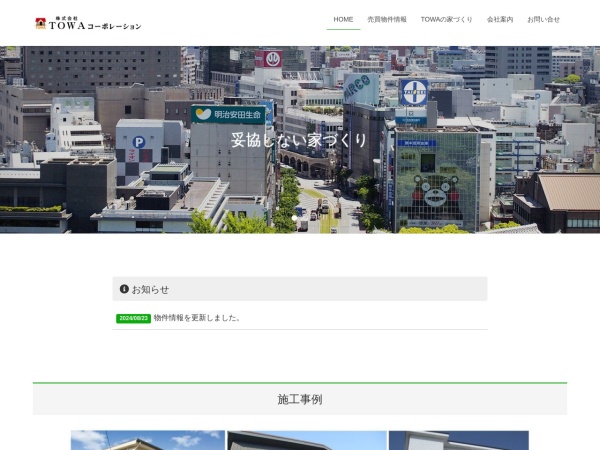Go to 売買物件情報 in the navigation
600x450 pixels.
click(x=386, y=20)
